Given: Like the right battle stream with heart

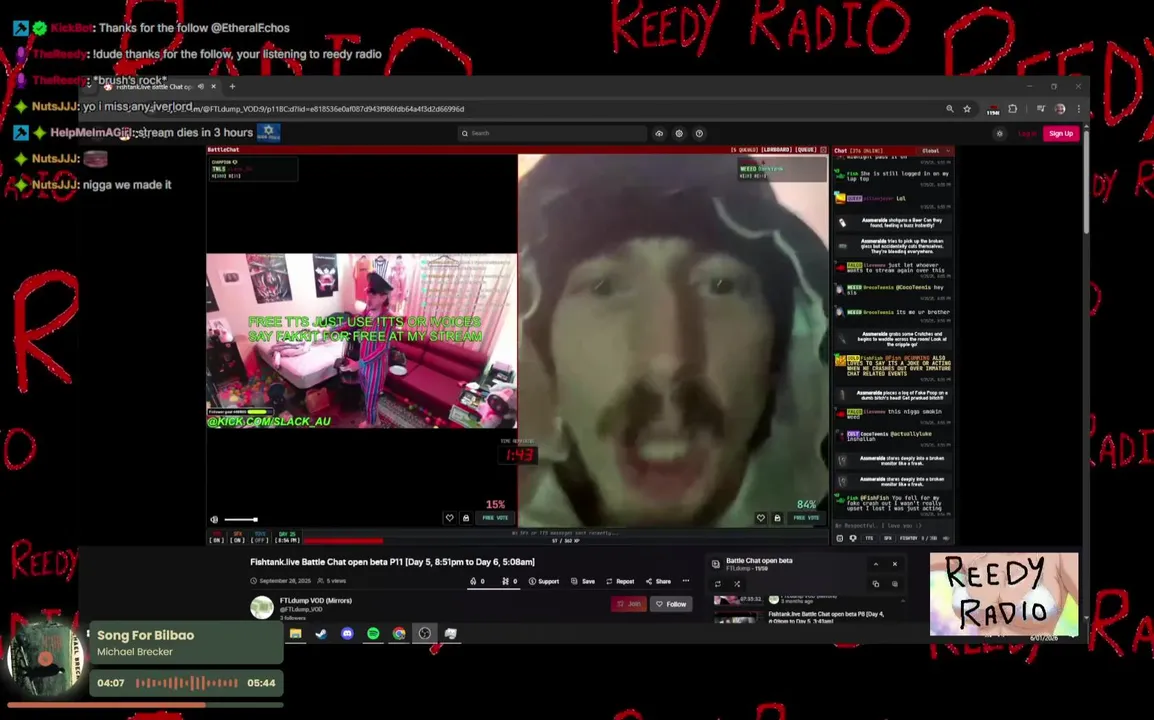Looking at the screenshot, I should (x=761, y=518).
